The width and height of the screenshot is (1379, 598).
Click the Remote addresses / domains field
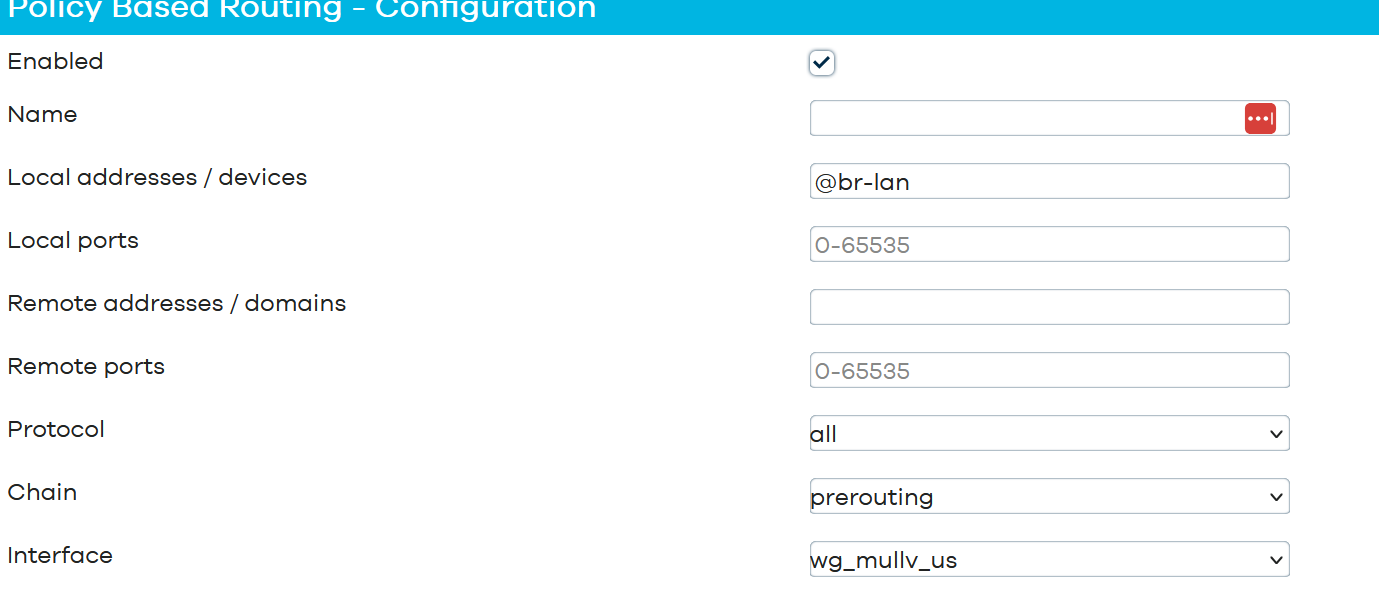pos(1049,308)
